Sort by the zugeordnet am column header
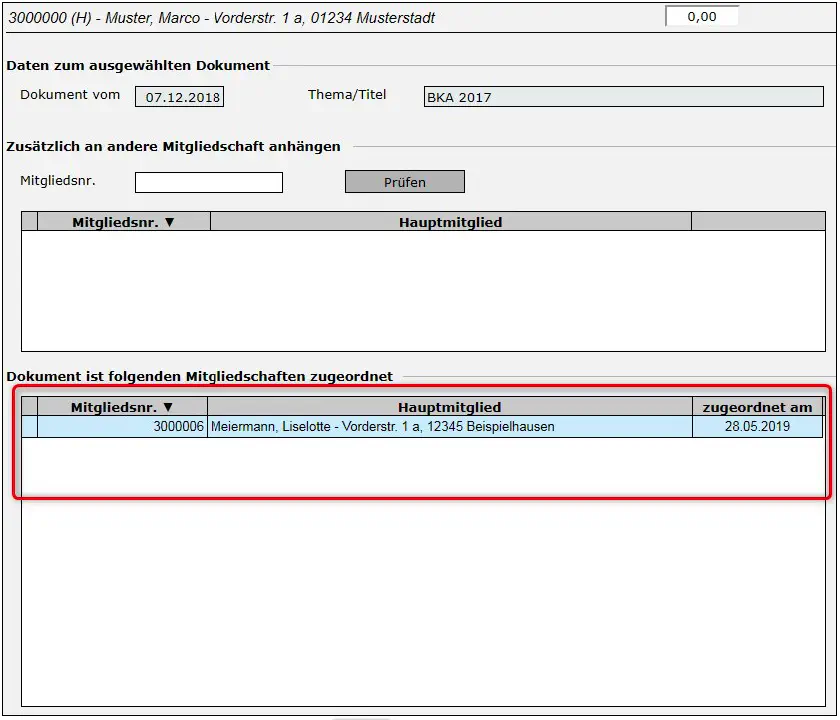The width and height of the screenshot is (840, 720). [x=757, y=407]
